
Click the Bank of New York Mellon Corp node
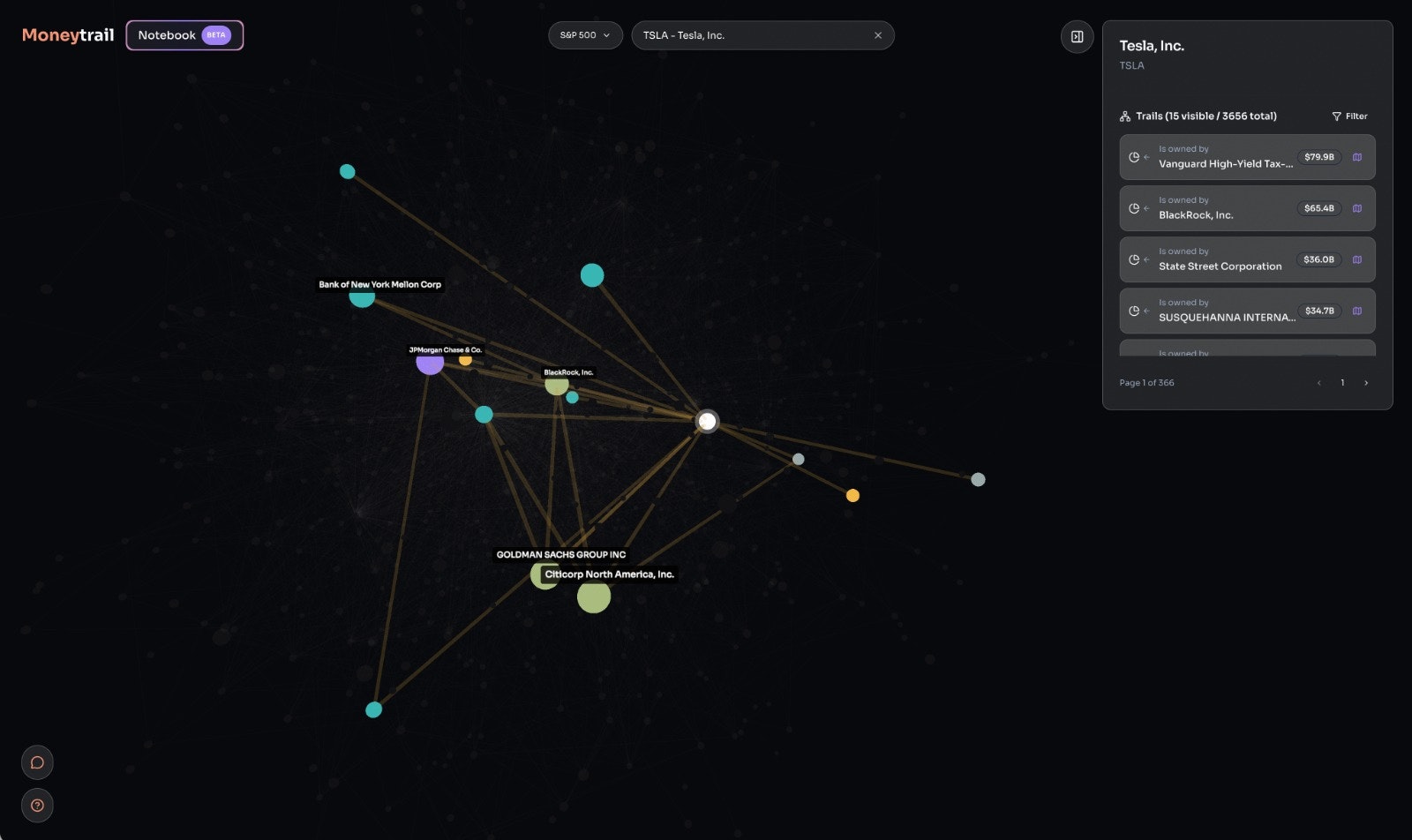pos(362,297)
